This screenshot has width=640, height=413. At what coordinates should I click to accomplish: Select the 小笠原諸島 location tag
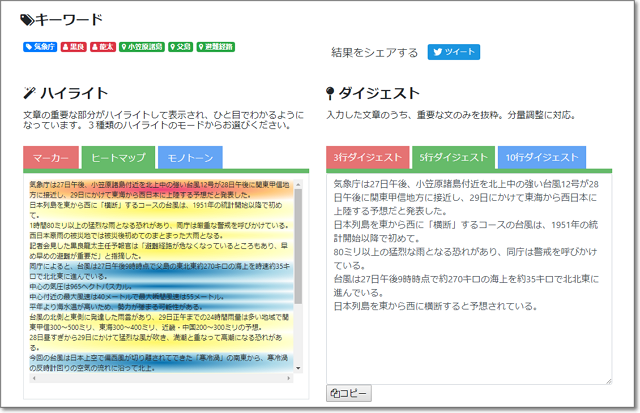[142, 46]
